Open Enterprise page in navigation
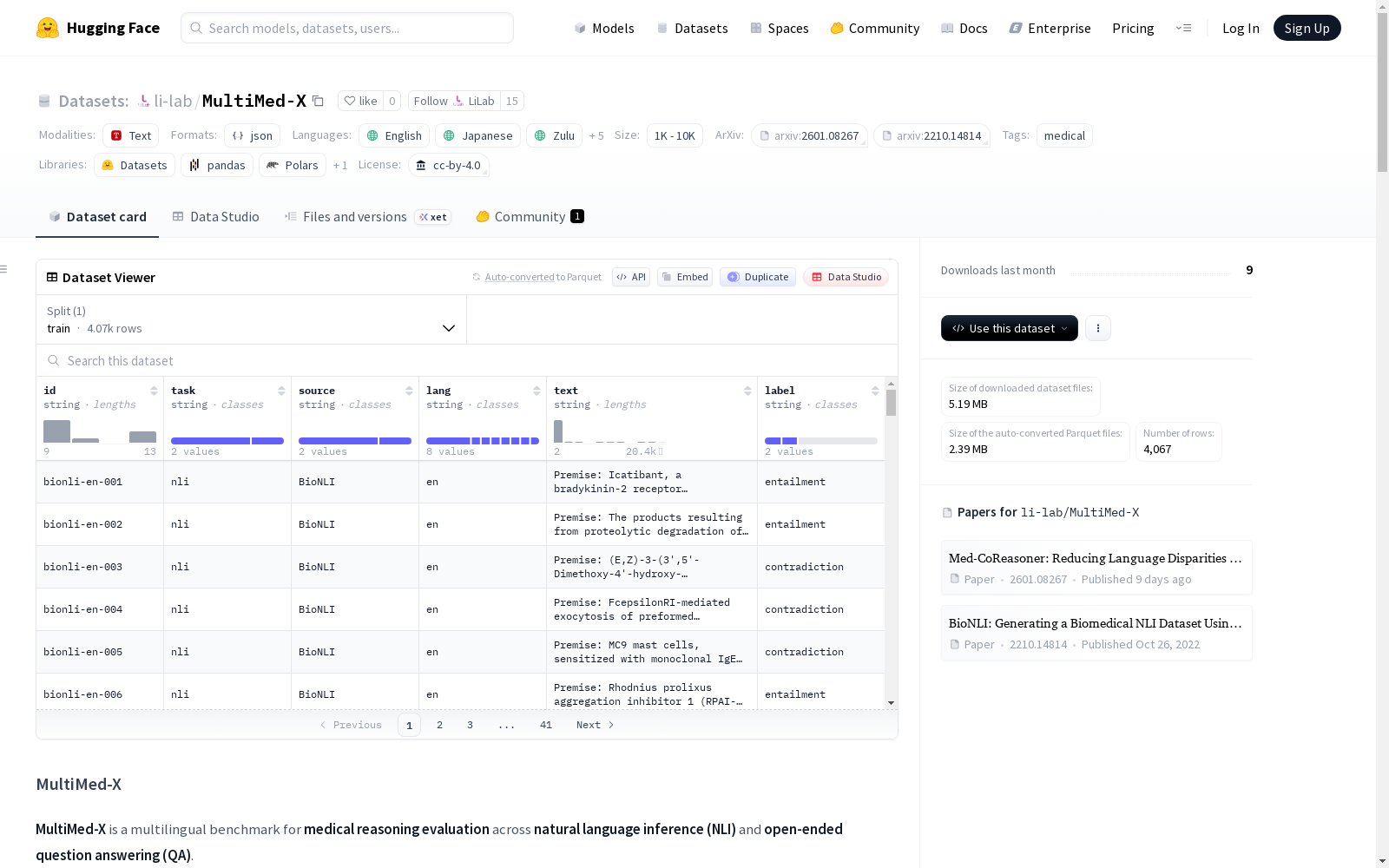 tap(1050, 28)
